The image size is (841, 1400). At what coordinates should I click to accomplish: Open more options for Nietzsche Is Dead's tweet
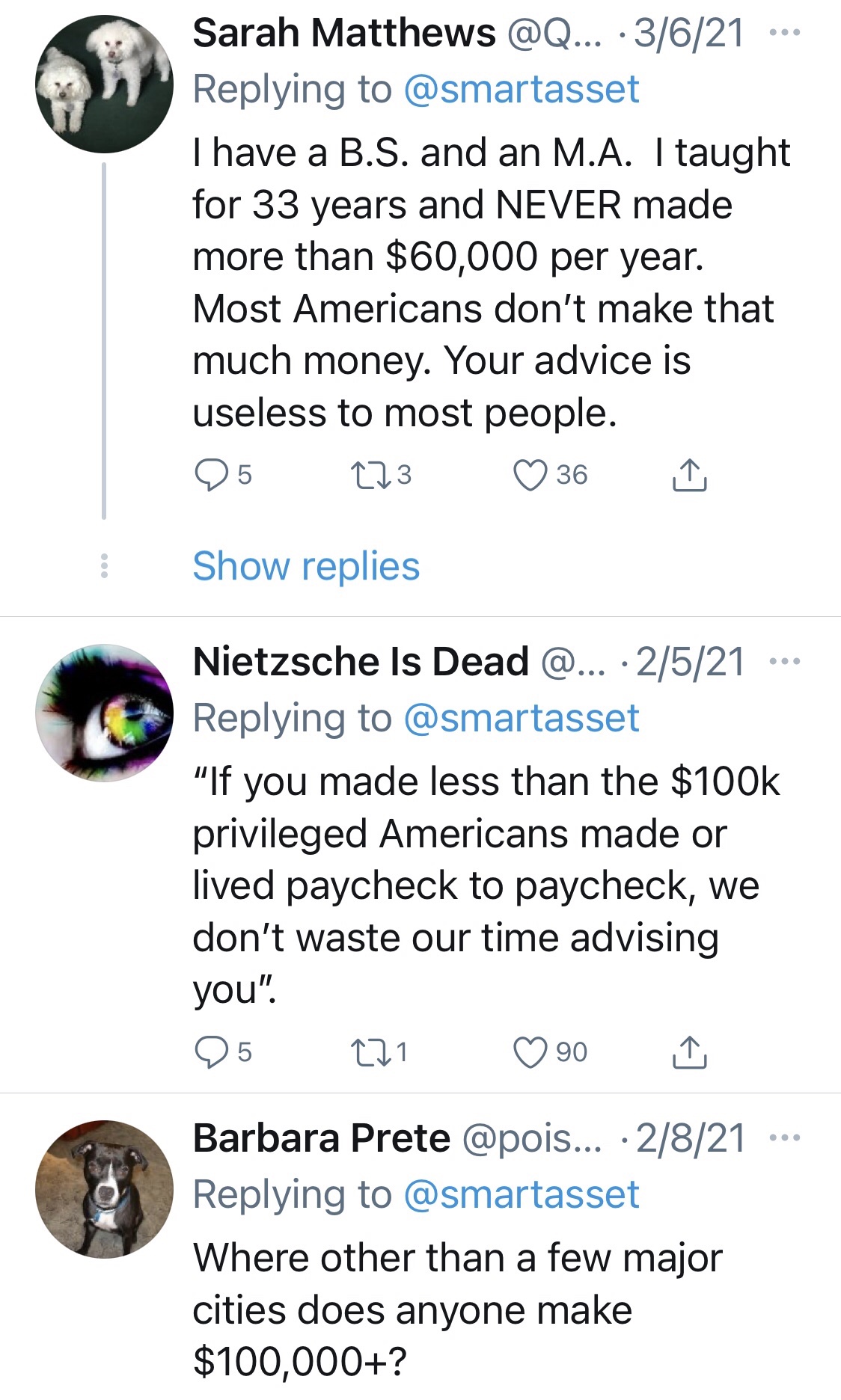[x=785, y=662]
